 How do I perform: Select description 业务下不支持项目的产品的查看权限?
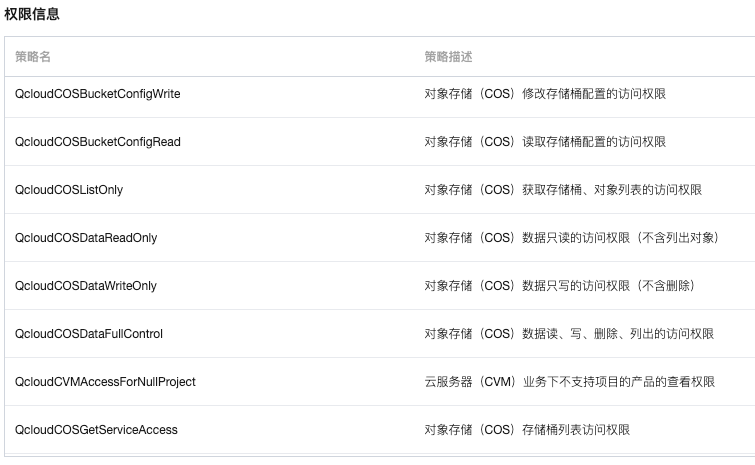(619, 382)
